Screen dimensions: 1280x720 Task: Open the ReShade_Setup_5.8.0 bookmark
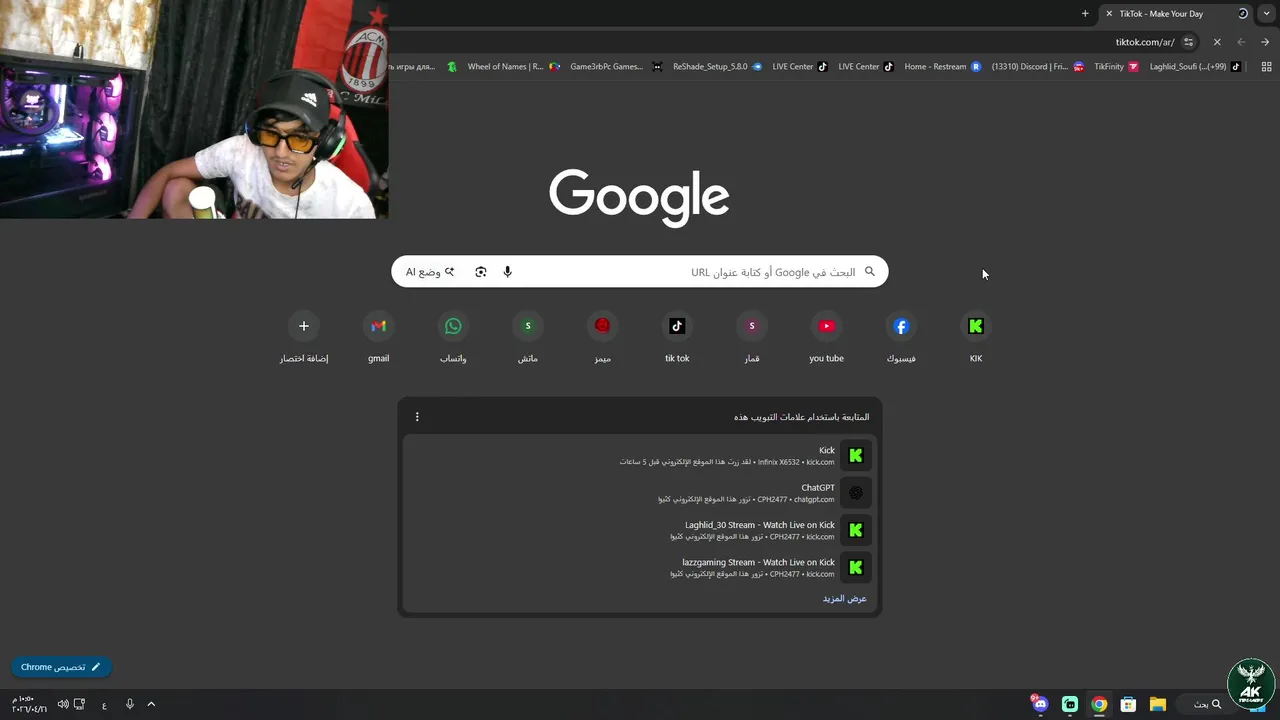point(717,67)
